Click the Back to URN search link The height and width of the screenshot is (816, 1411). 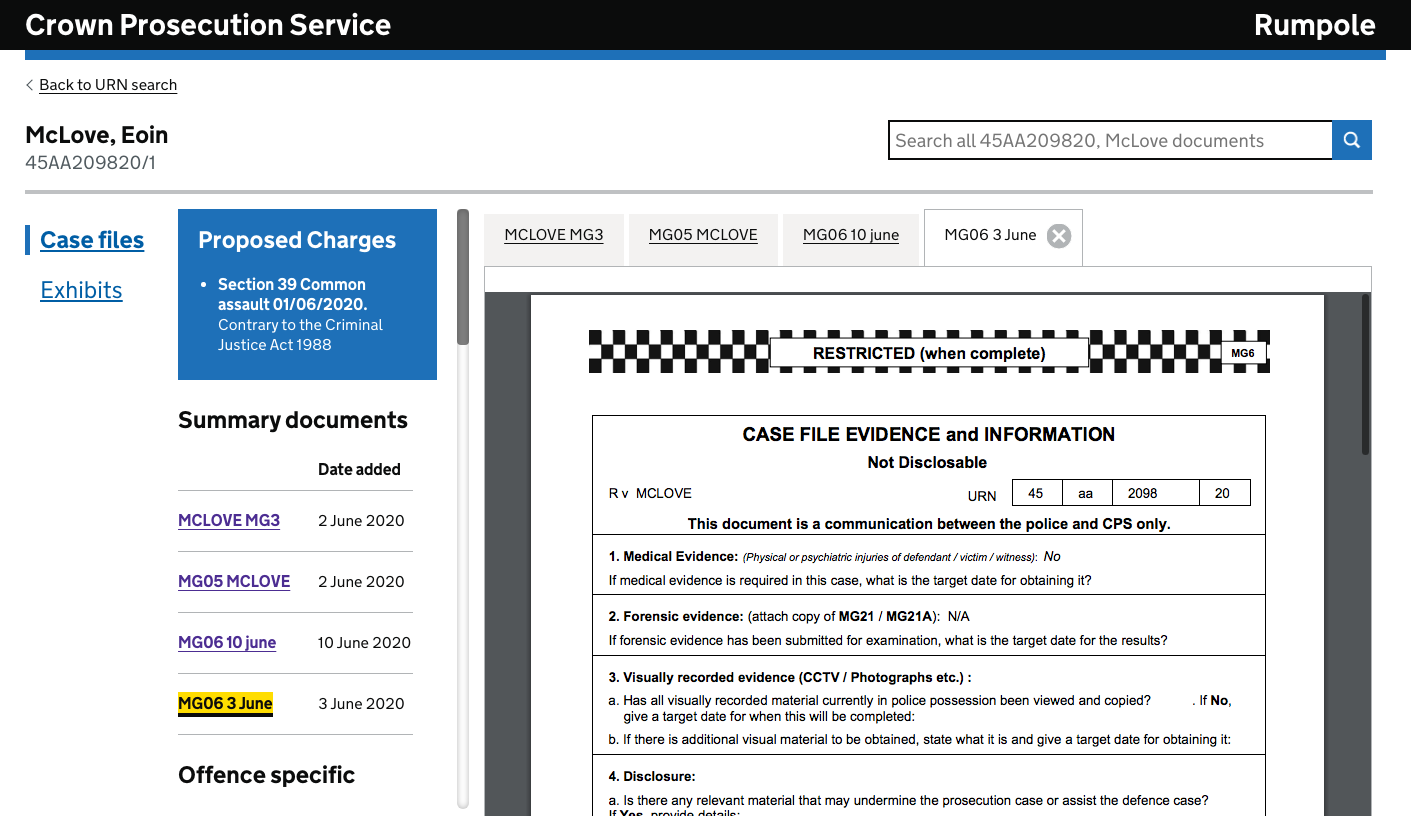pos(108,85)
